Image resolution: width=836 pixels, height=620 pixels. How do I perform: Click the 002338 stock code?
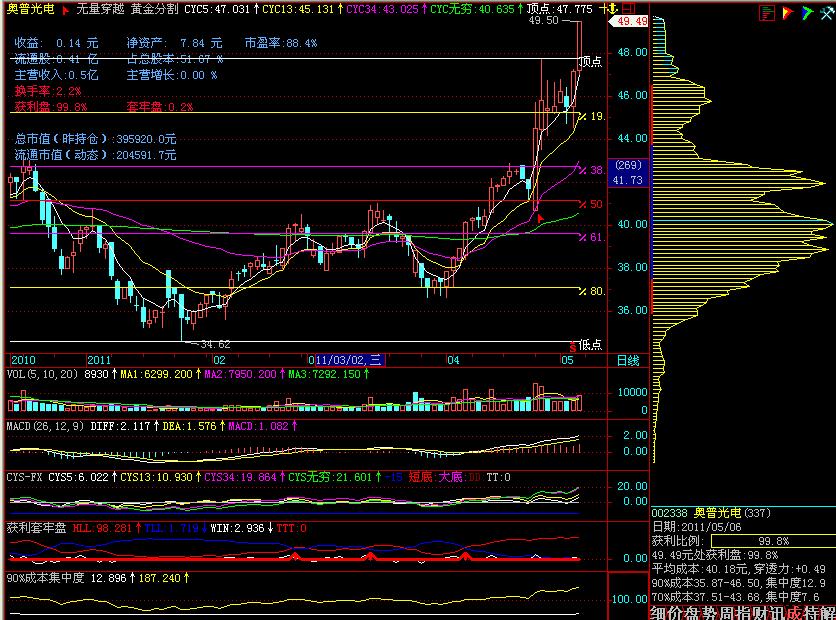pyautogui.click(x=670, y=513)
